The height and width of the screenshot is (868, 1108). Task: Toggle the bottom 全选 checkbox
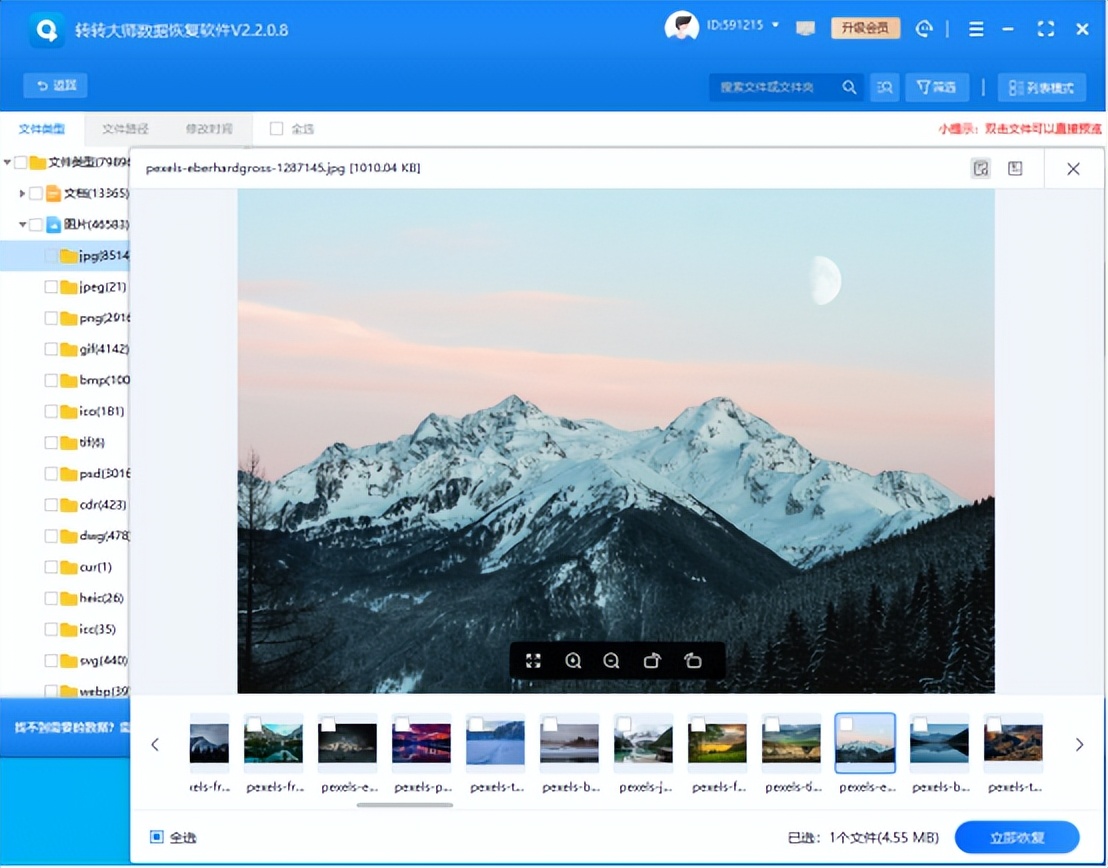156,837
